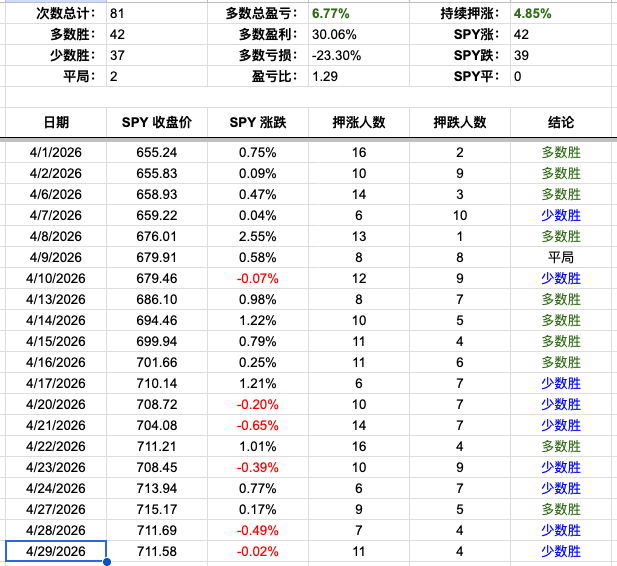Select the date cell 4/2/2026
This screenshot has height=566, width=617.
click(x=56, y=173)
